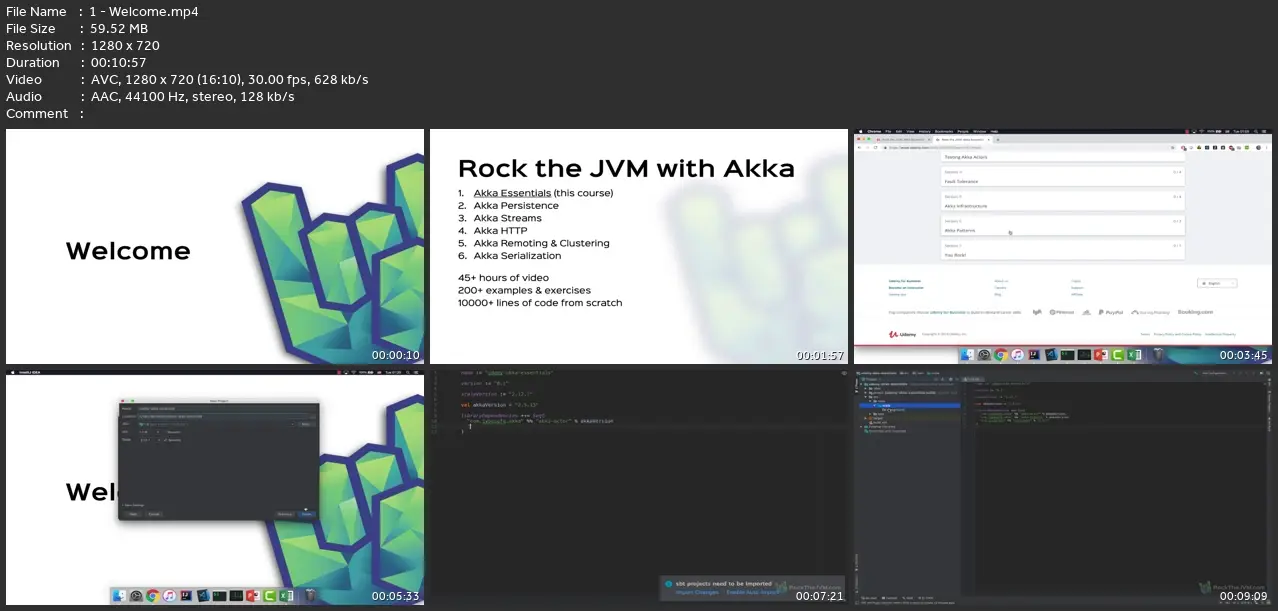The image size is (1278, 611).
Task: Open Camtasia in the 00:05:33 frame dock
Action: (269, 596)
